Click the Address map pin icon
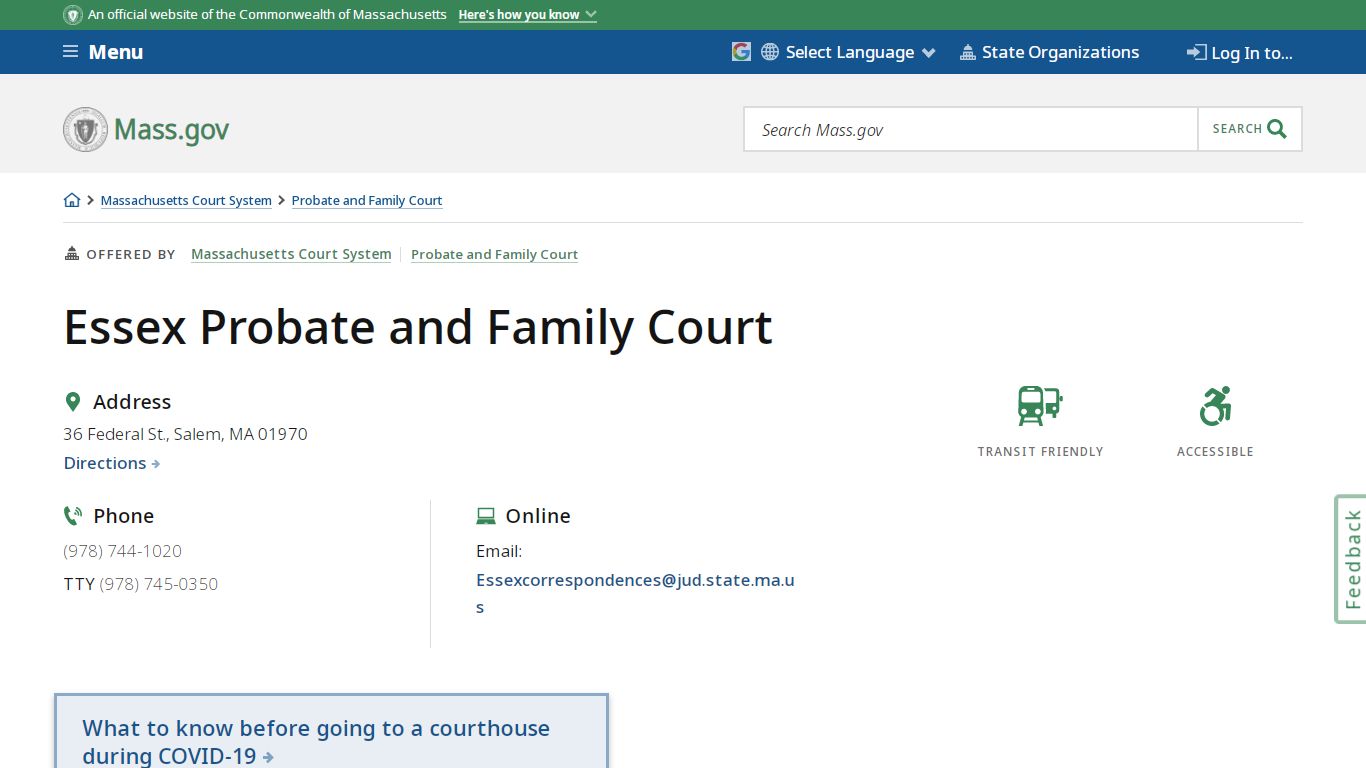Viewport: 1366px width, 768px height. pos(72,402)
